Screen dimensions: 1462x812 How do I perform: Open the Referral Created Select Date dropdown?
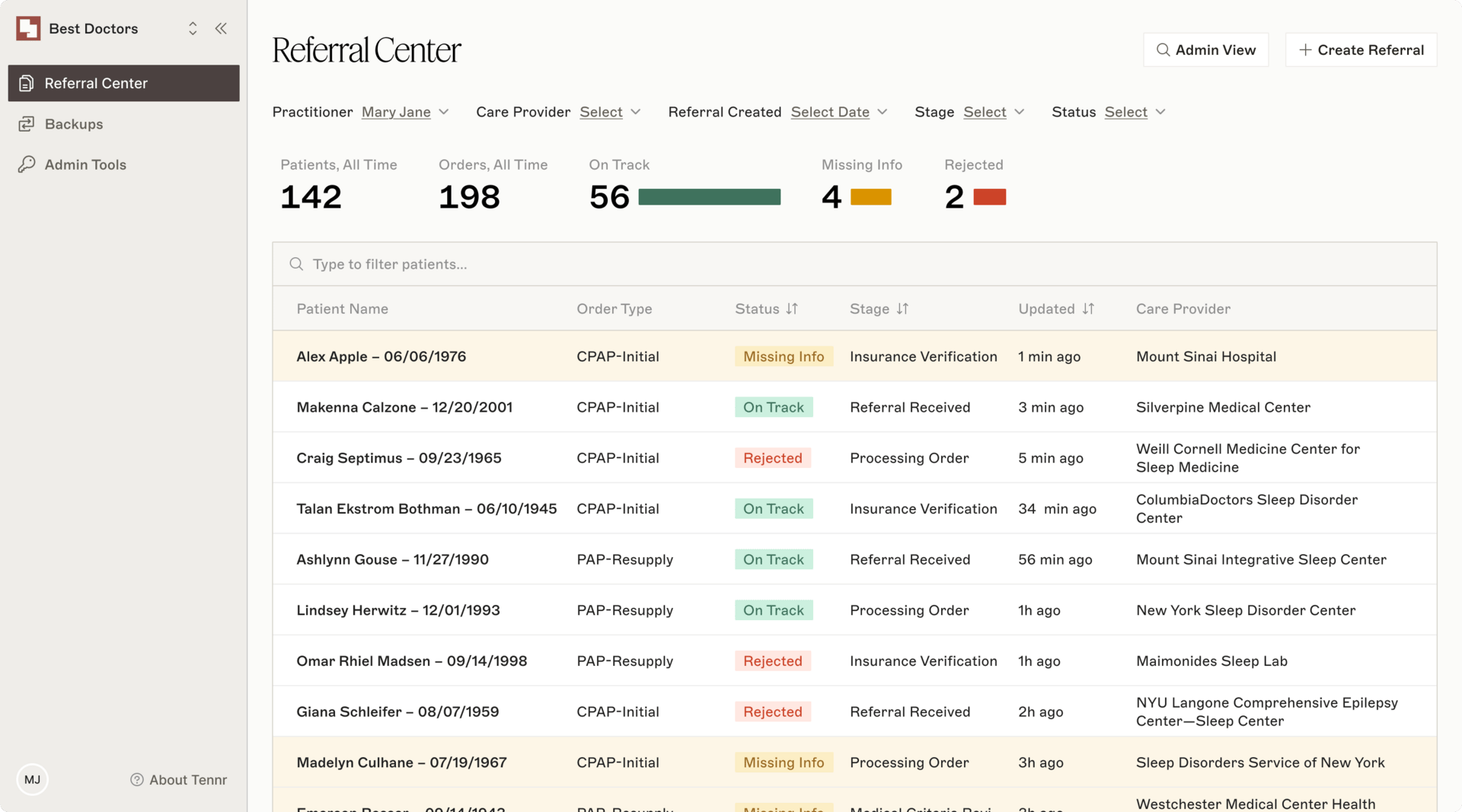click(x=839, y=112)
